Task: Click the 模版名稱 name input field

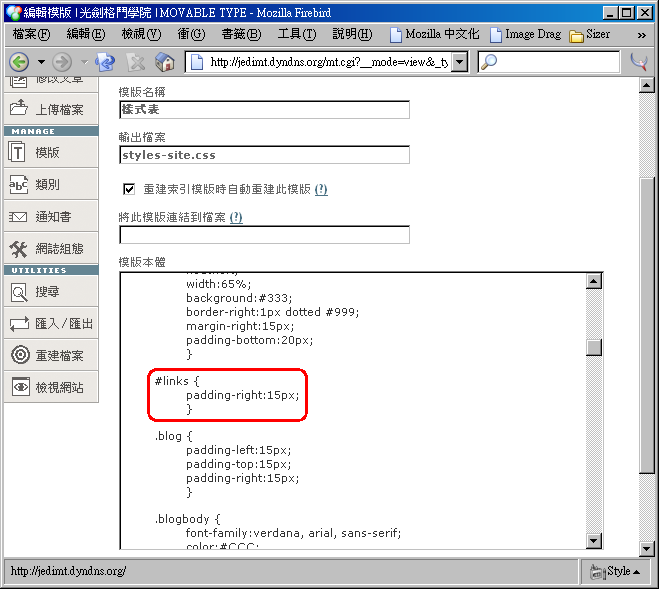Action: [264, 110]
